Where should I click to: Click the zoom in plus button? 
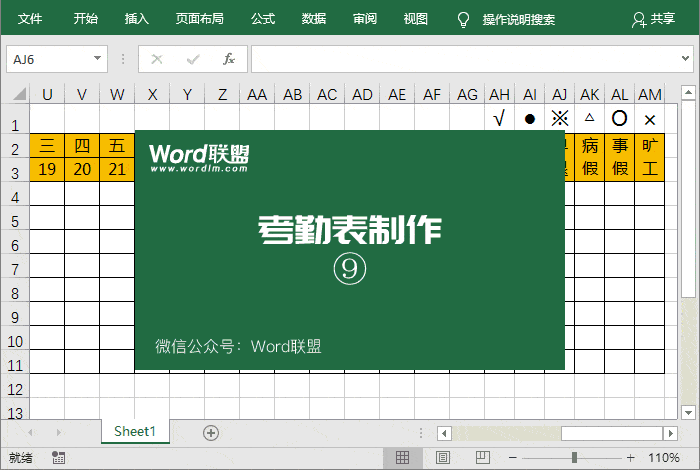pyautogui.click(x=630, y=458)
